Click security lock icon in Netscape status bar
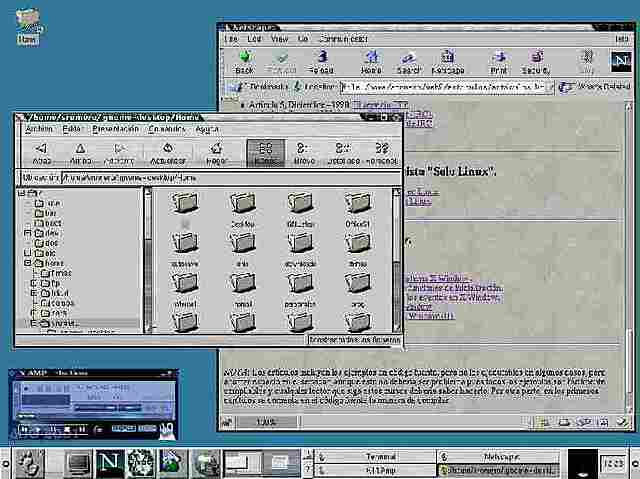 pyautogui.click(x=227, y=422)
